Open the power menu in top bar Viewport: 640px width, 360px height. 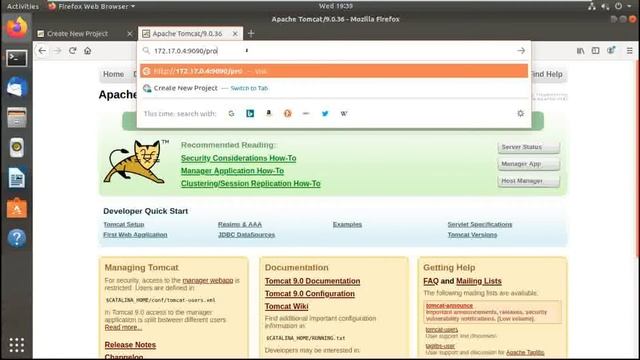point(619,6)
